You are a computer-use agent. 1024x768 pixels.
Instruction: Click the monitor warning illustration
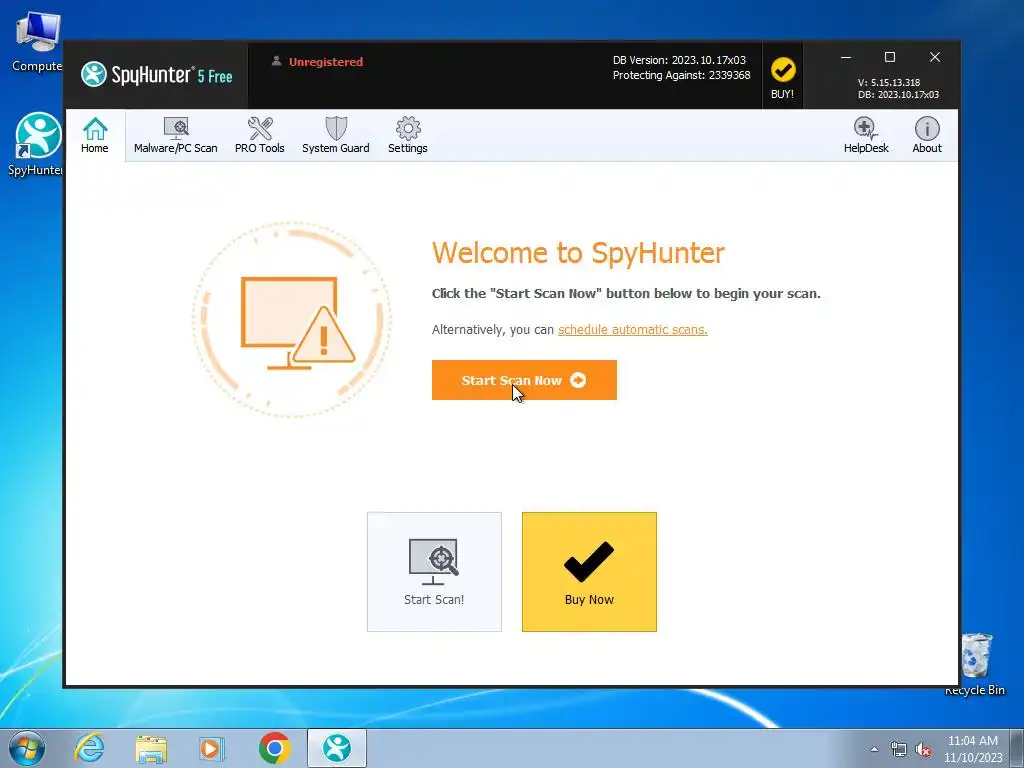292,319
